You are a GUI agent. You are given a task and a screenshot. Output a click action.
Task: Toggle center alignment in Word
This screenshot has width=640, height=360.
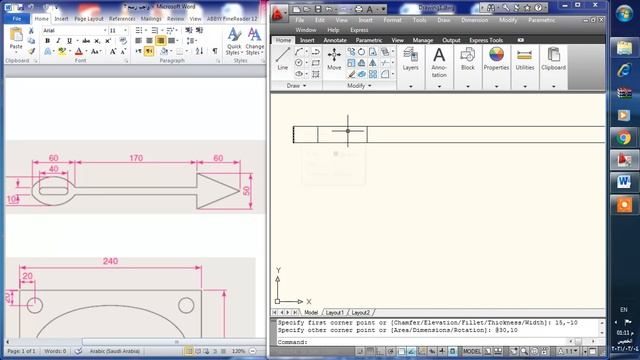click(149, 41)
